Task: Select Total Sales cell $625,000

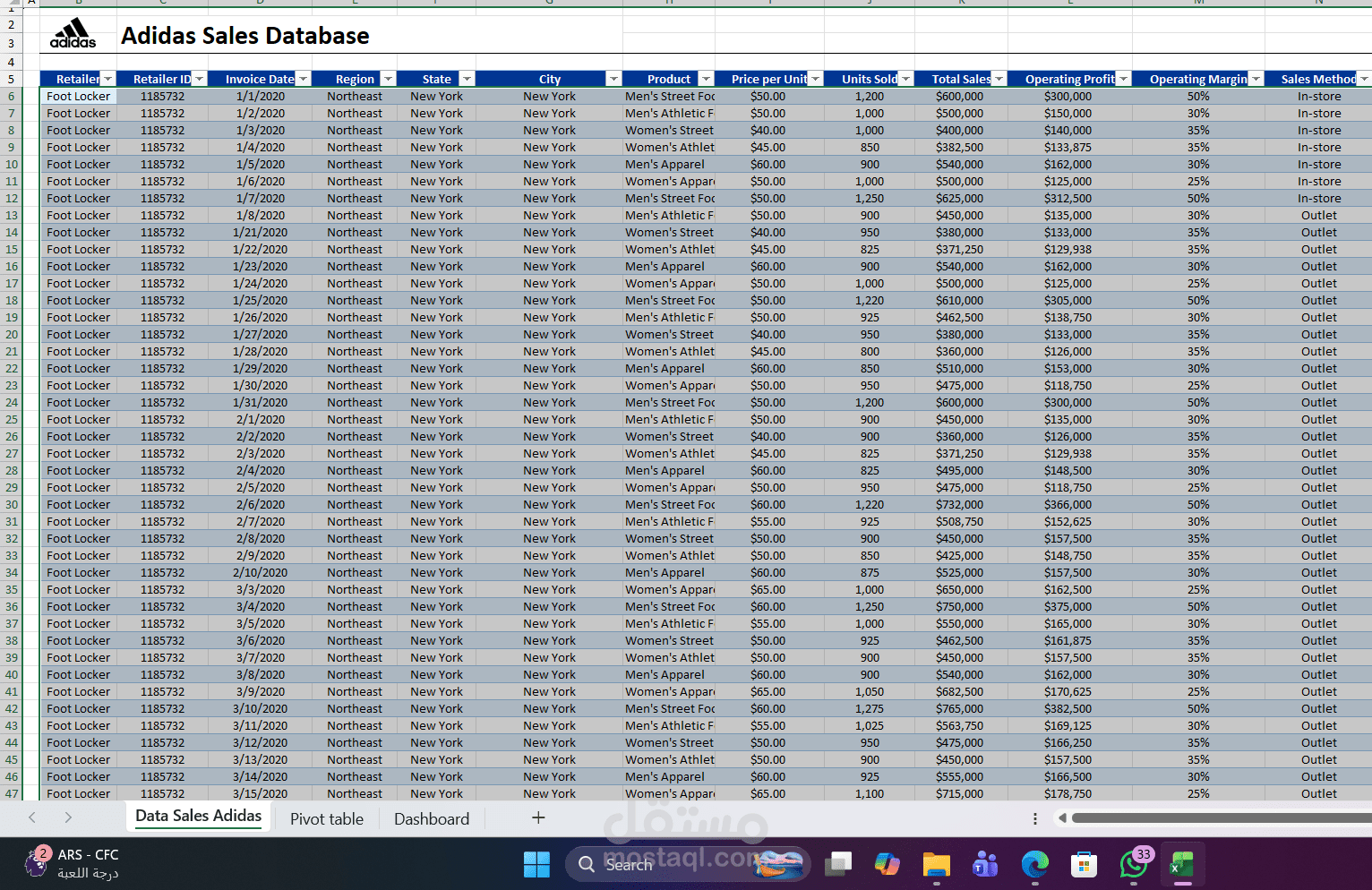Action: [961, 198]
